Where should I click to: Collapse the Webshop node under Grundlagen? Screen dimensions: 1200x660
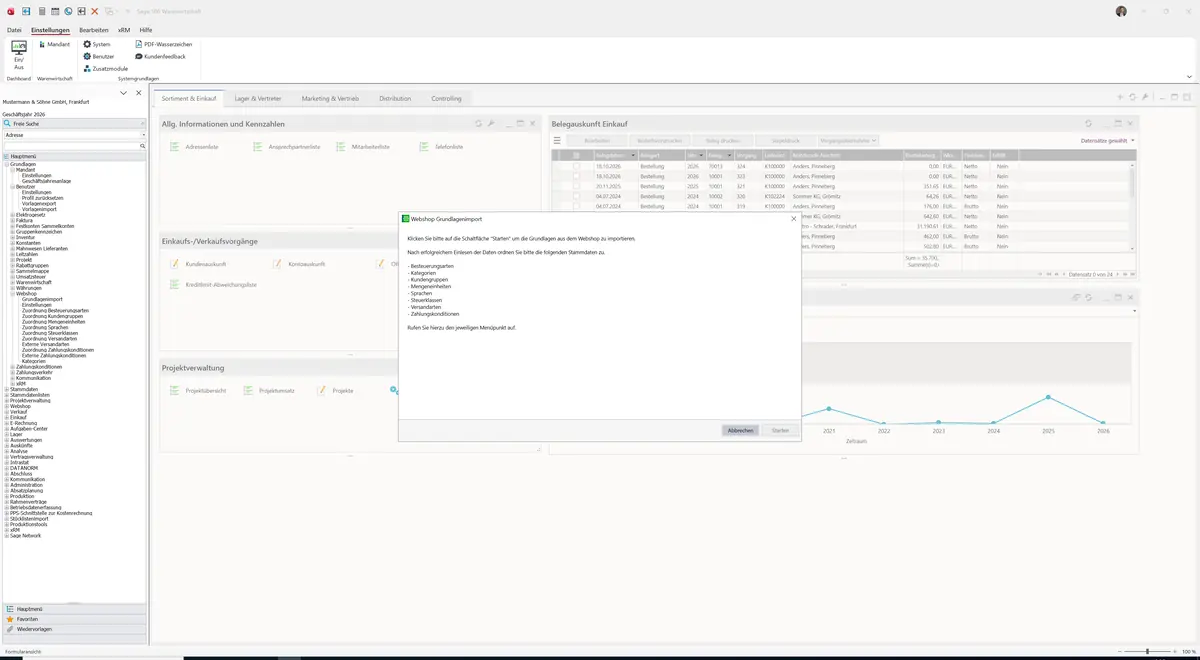pos(13,293)
